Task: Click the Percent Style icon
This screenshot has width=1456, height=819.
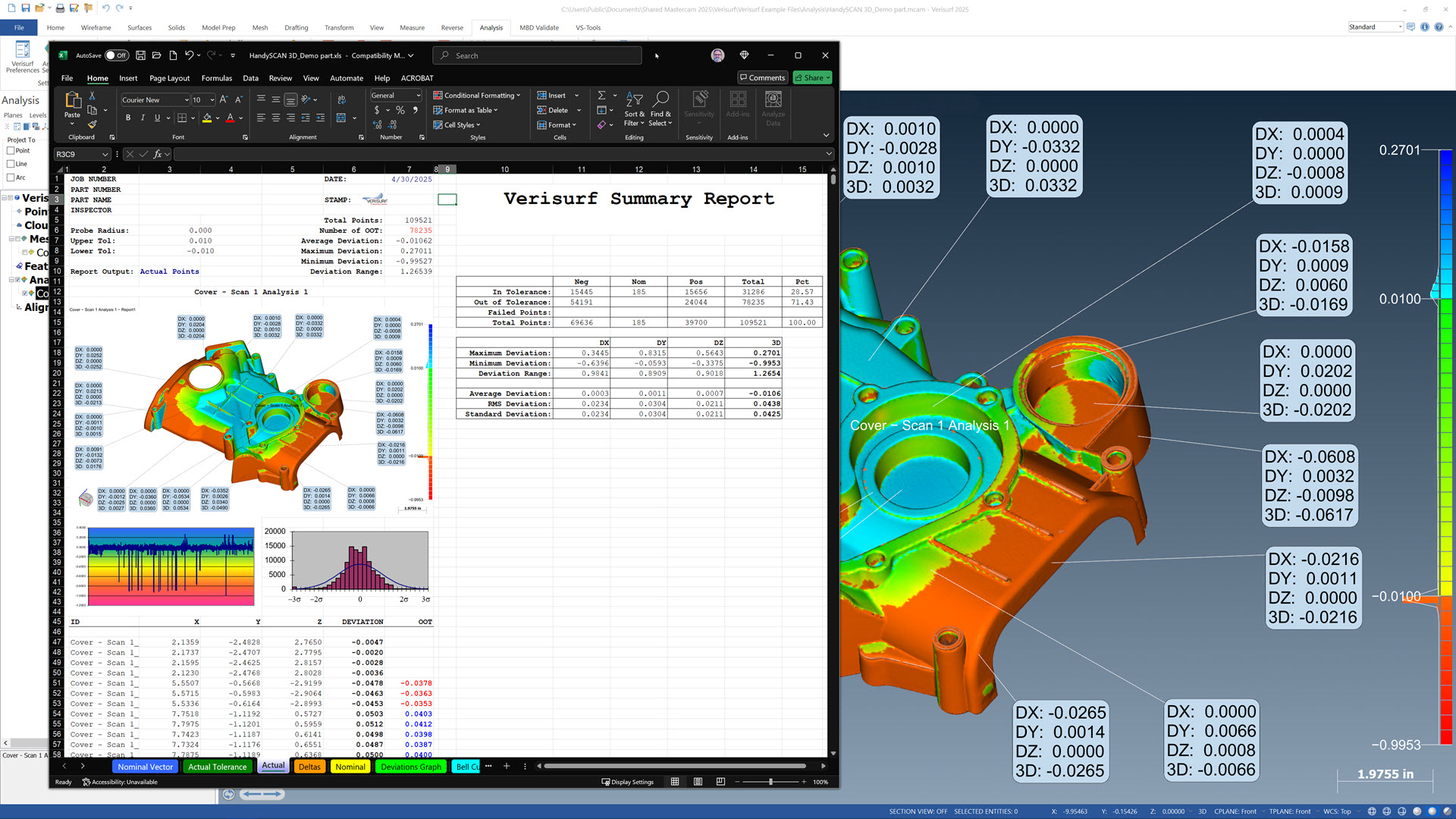Action: click(x=400, y=111)
